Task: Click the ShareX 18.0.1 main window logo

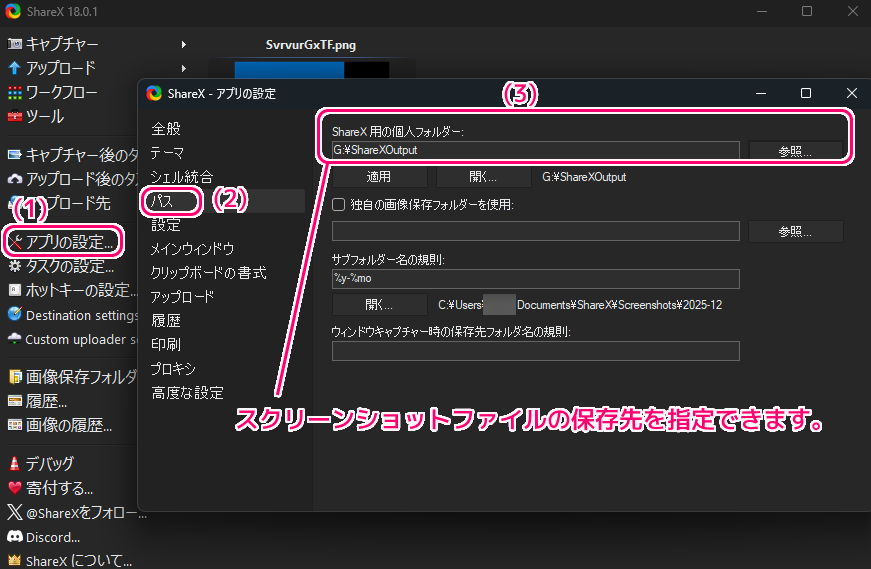Action: [x=13, y=11]
